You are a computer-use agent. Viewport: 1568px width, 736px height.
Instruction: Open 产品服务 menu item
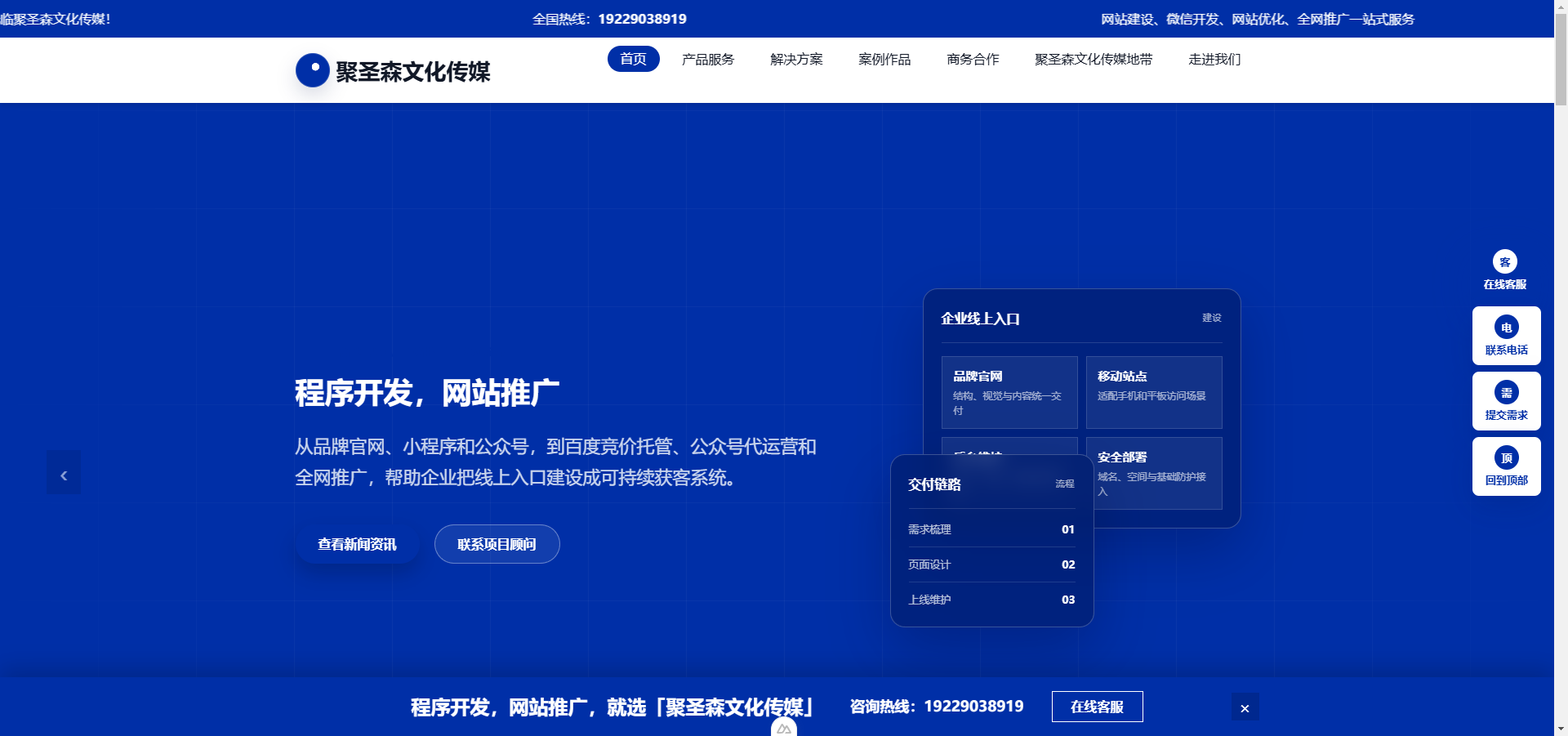(708, 59)
